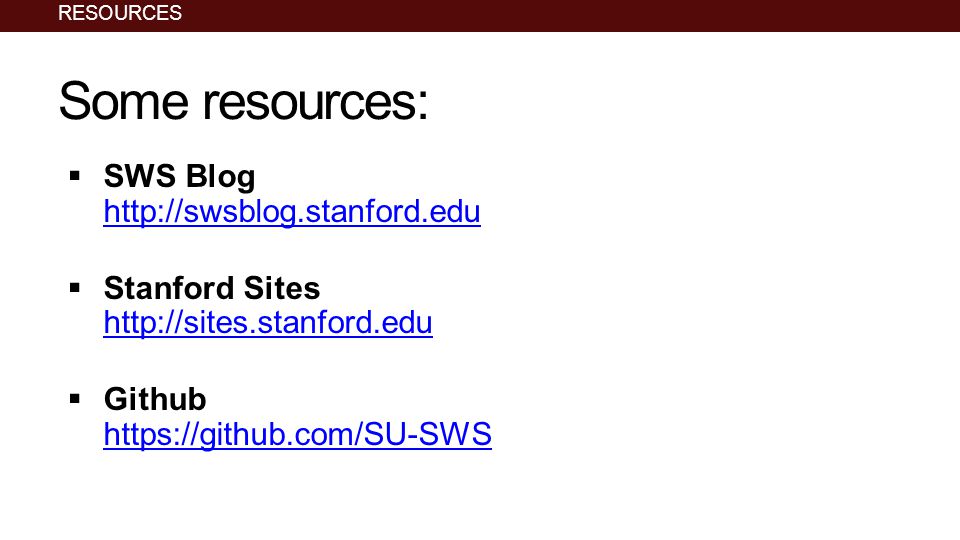Open the sites.stanford.edu link
The image size is (960, 540).
pos(268,323)
